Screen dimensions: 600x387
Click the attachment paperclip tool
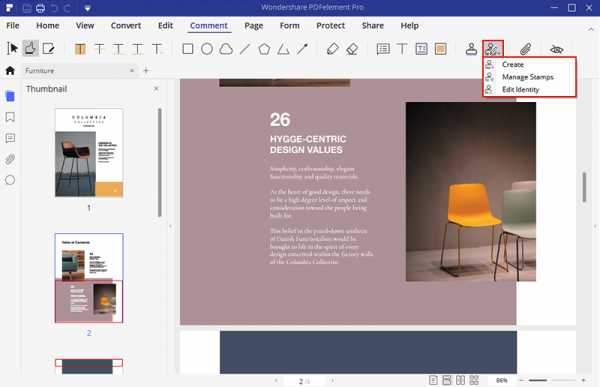[526, 49]
